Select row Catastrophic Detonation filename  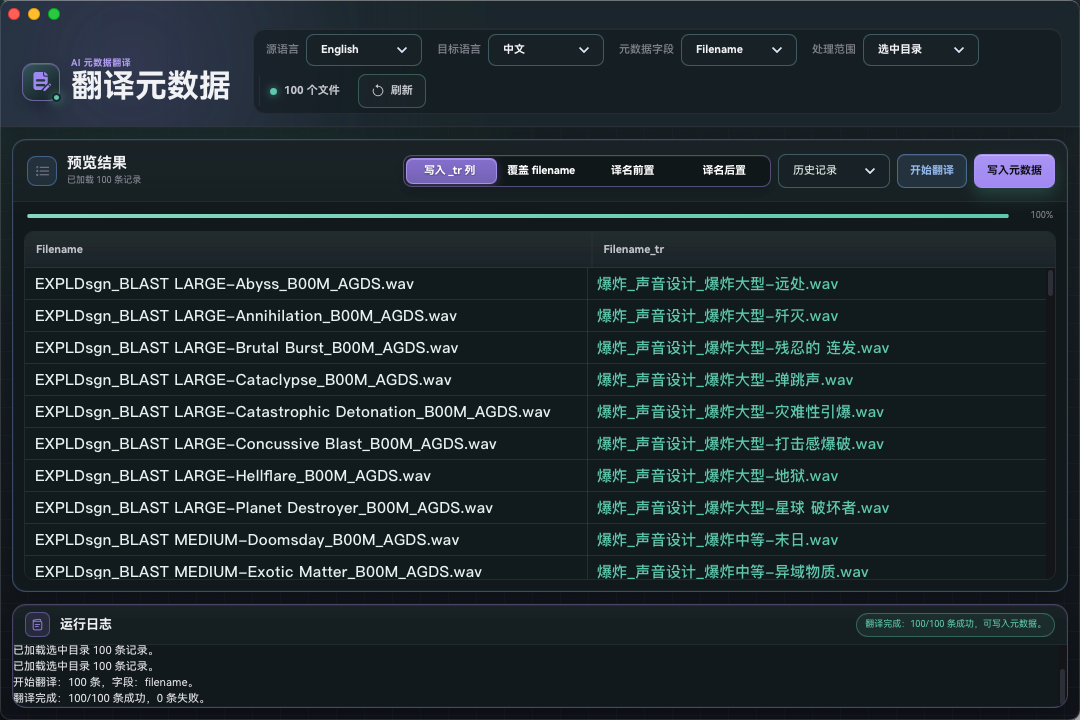coord(293,412)
